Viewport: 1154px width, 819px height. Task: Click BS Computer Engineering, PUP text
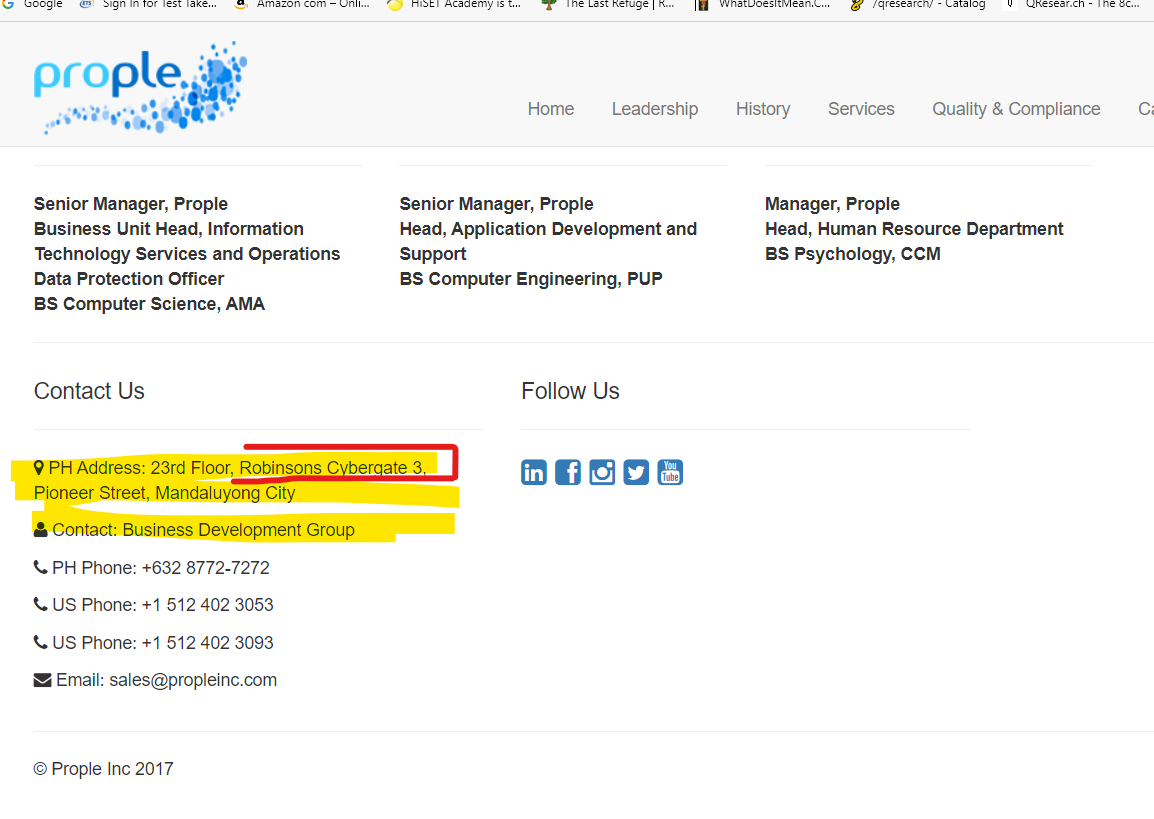531,279
